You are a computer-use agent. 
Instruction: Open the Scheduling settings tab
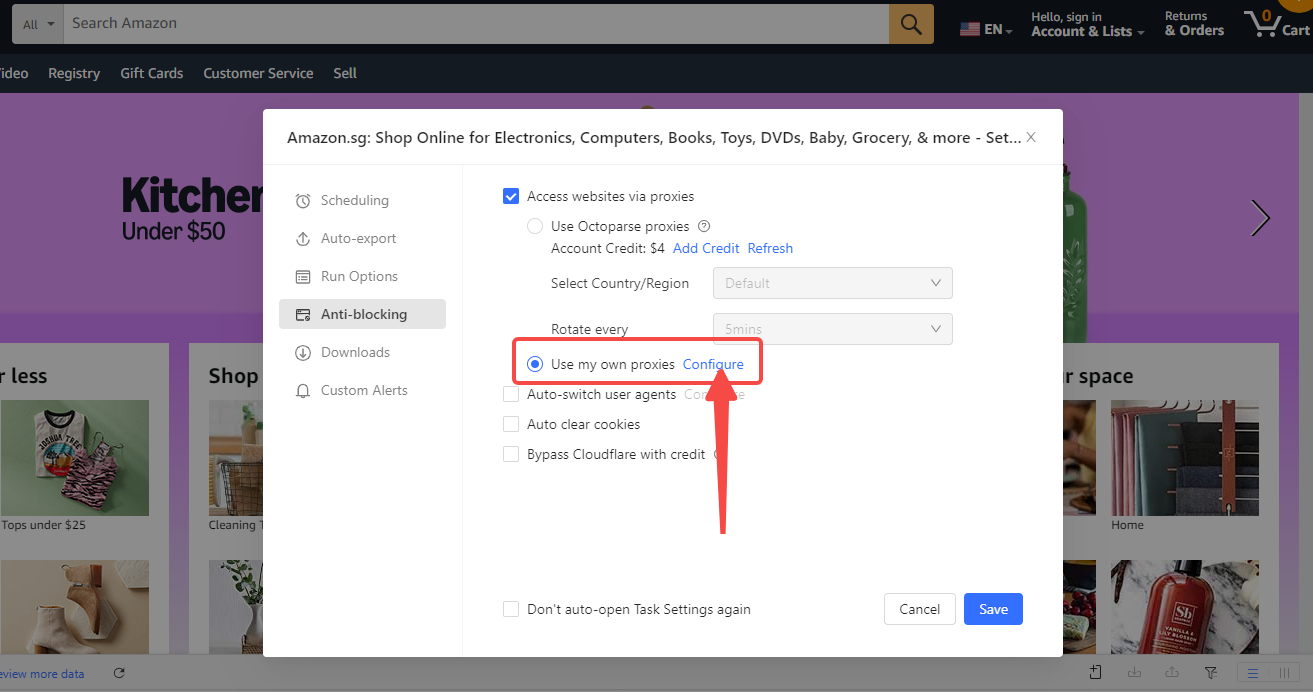(x=354, y=200)
